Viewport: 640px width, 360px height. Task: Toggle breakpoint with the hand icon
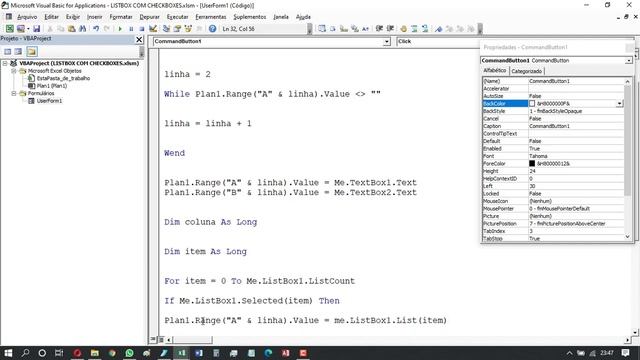403,29
